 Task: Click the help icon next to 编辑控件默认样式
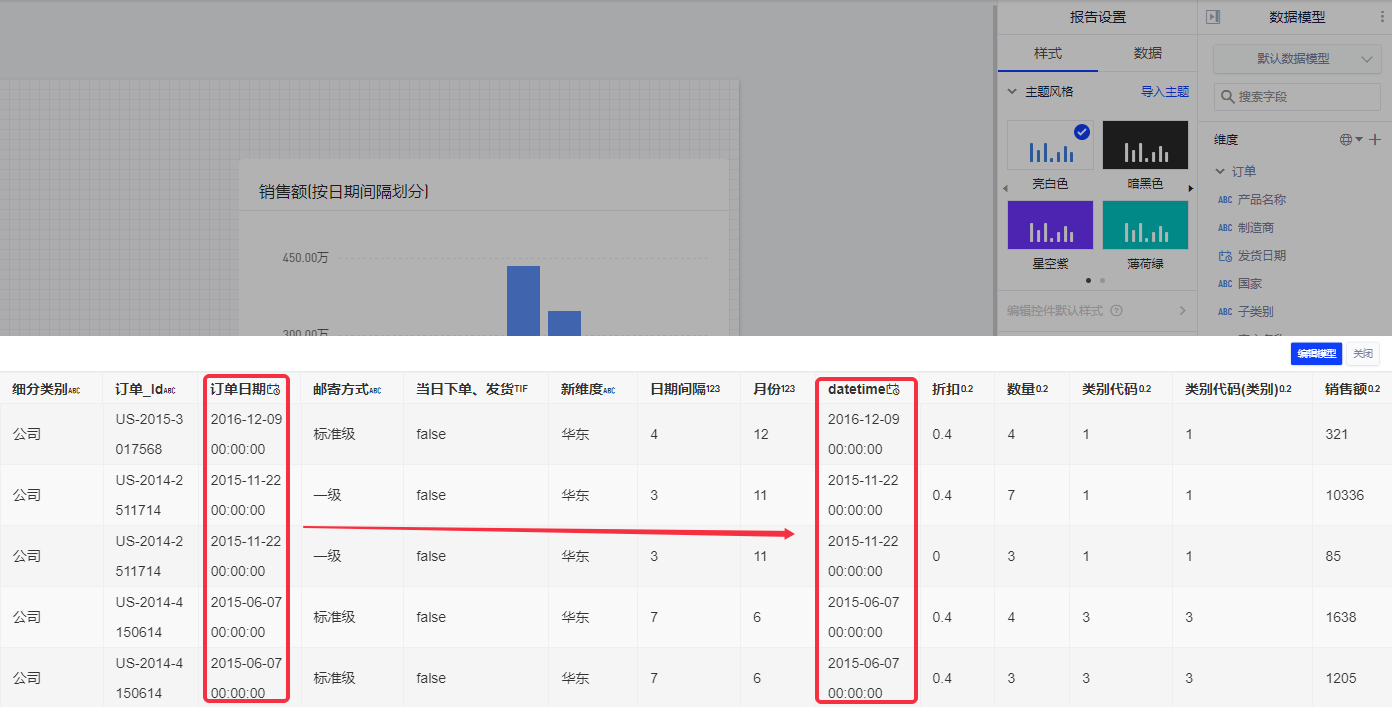(x=1116, y=311)
